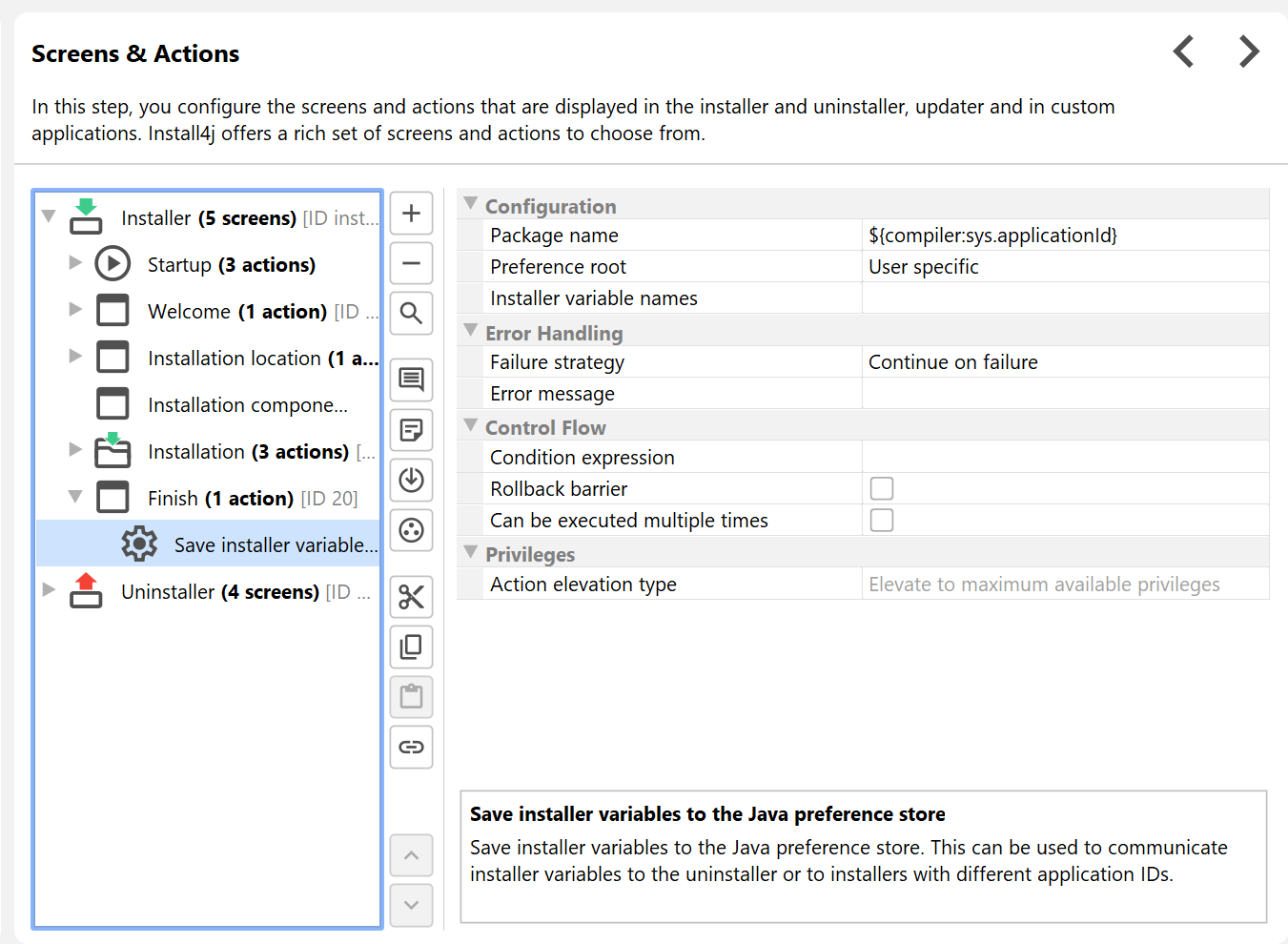This screenshot has width=1288, height=944.
Task: Expand the Uninstaller tree node
Action: pos(49,590)
